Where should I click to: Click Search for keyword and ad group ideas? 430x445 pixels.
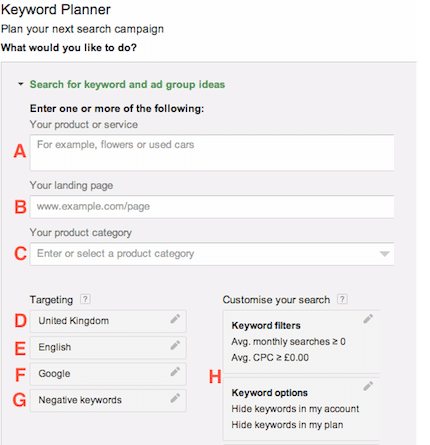pos(127,84)
